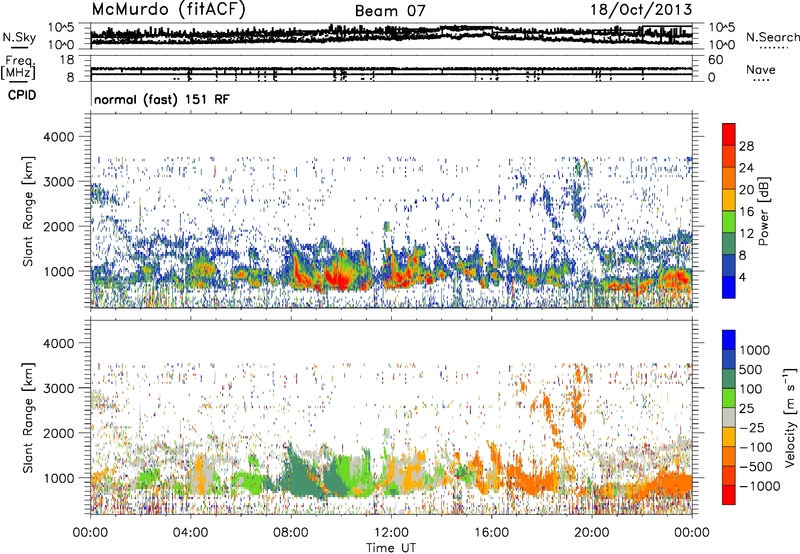Click the "100" tick on the Velocity color bar
This screenshot has width=800, height=554.
(x=750, y=389)
